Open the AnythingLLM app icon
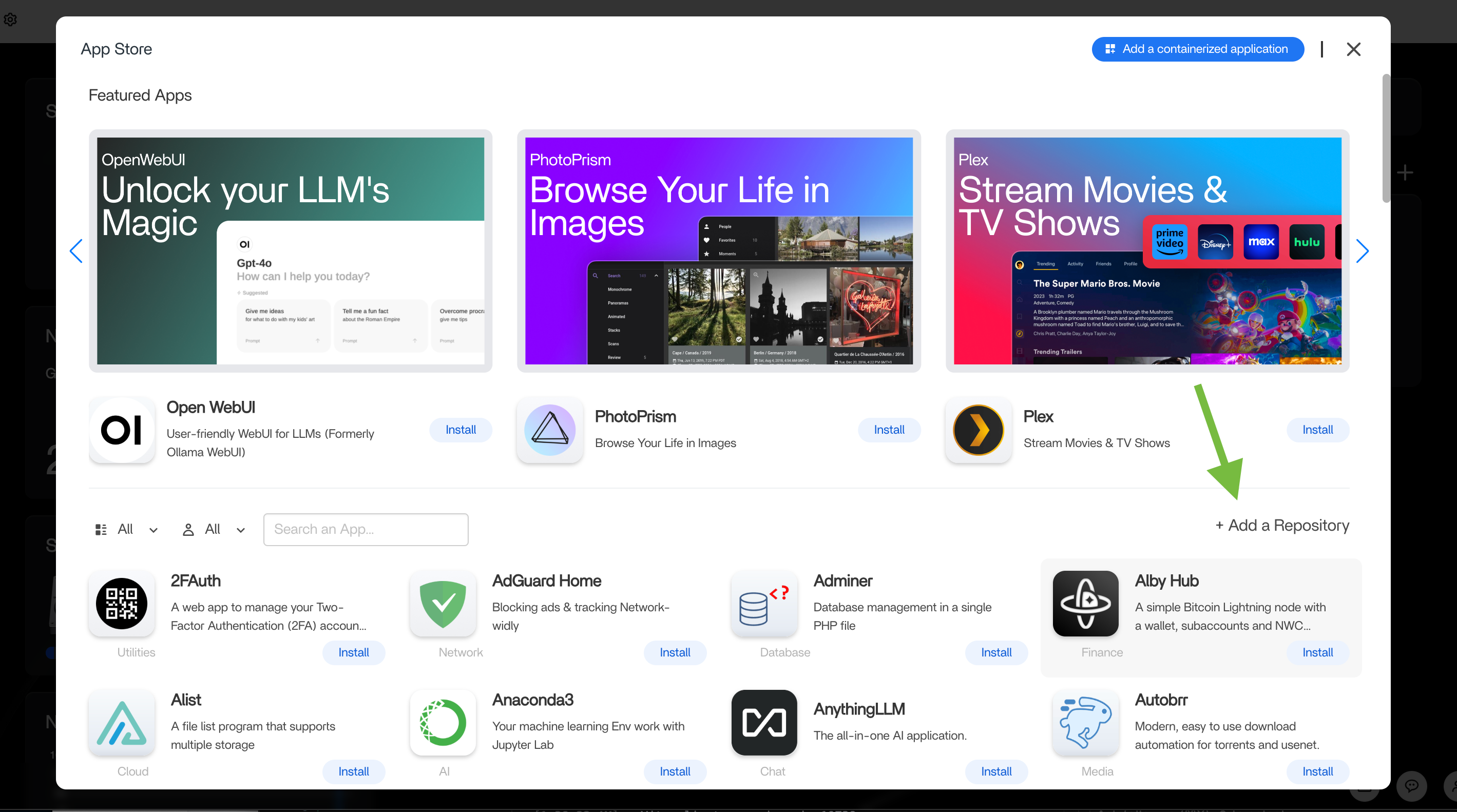The image size is (1457, 812). (x=764, y=723)
